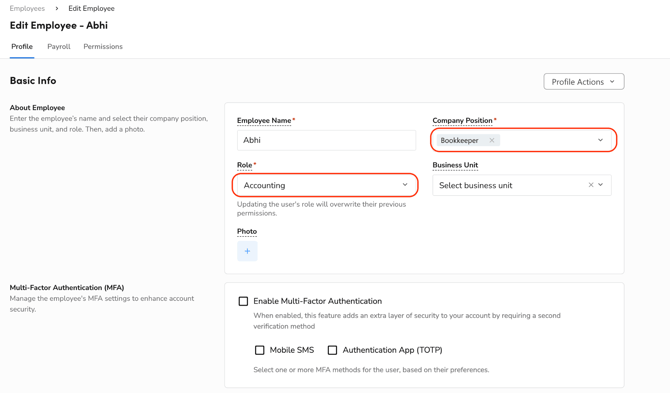Tick the Mobile SMS checkbox

pyautogui.click(x=259, y=350)
